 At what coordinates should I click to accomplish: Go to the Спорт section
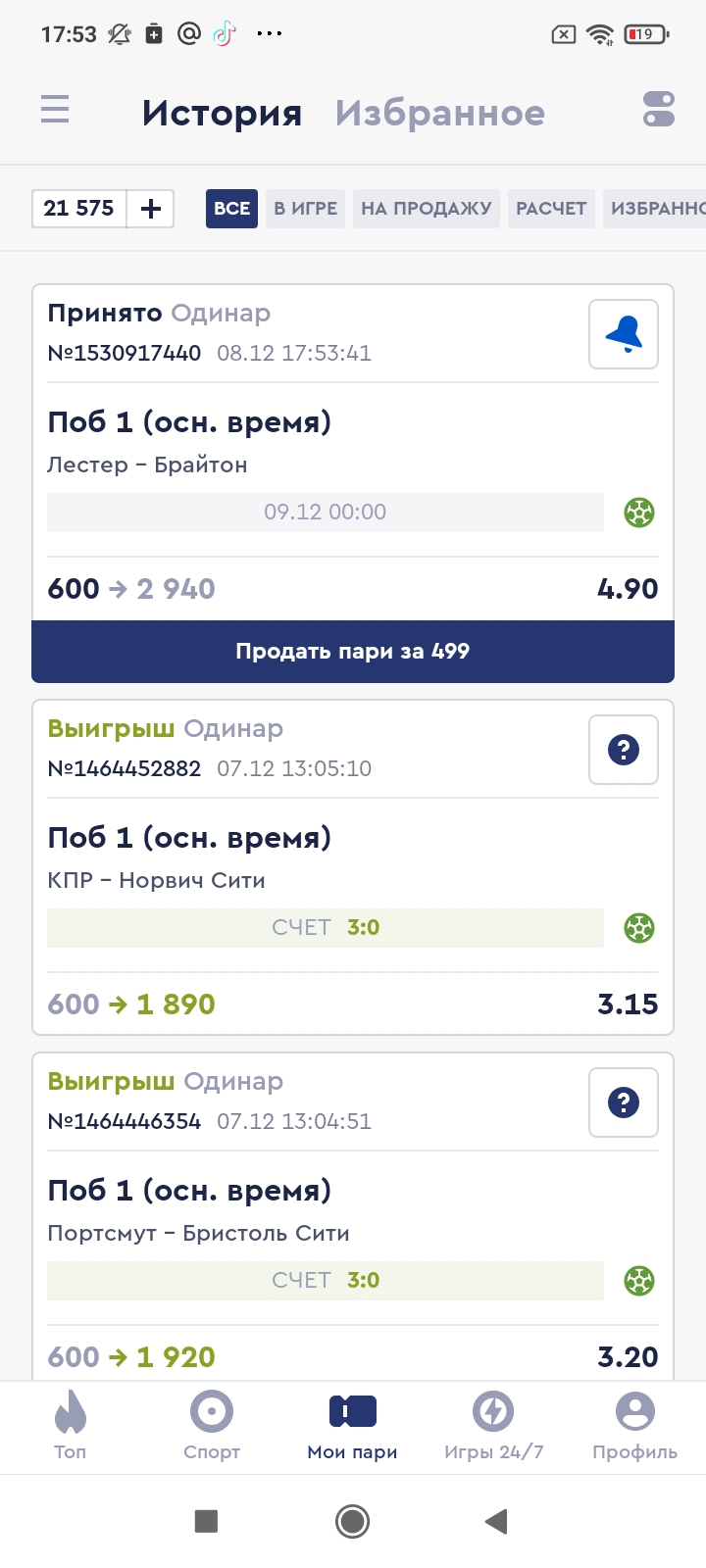tap(212, 1424)
